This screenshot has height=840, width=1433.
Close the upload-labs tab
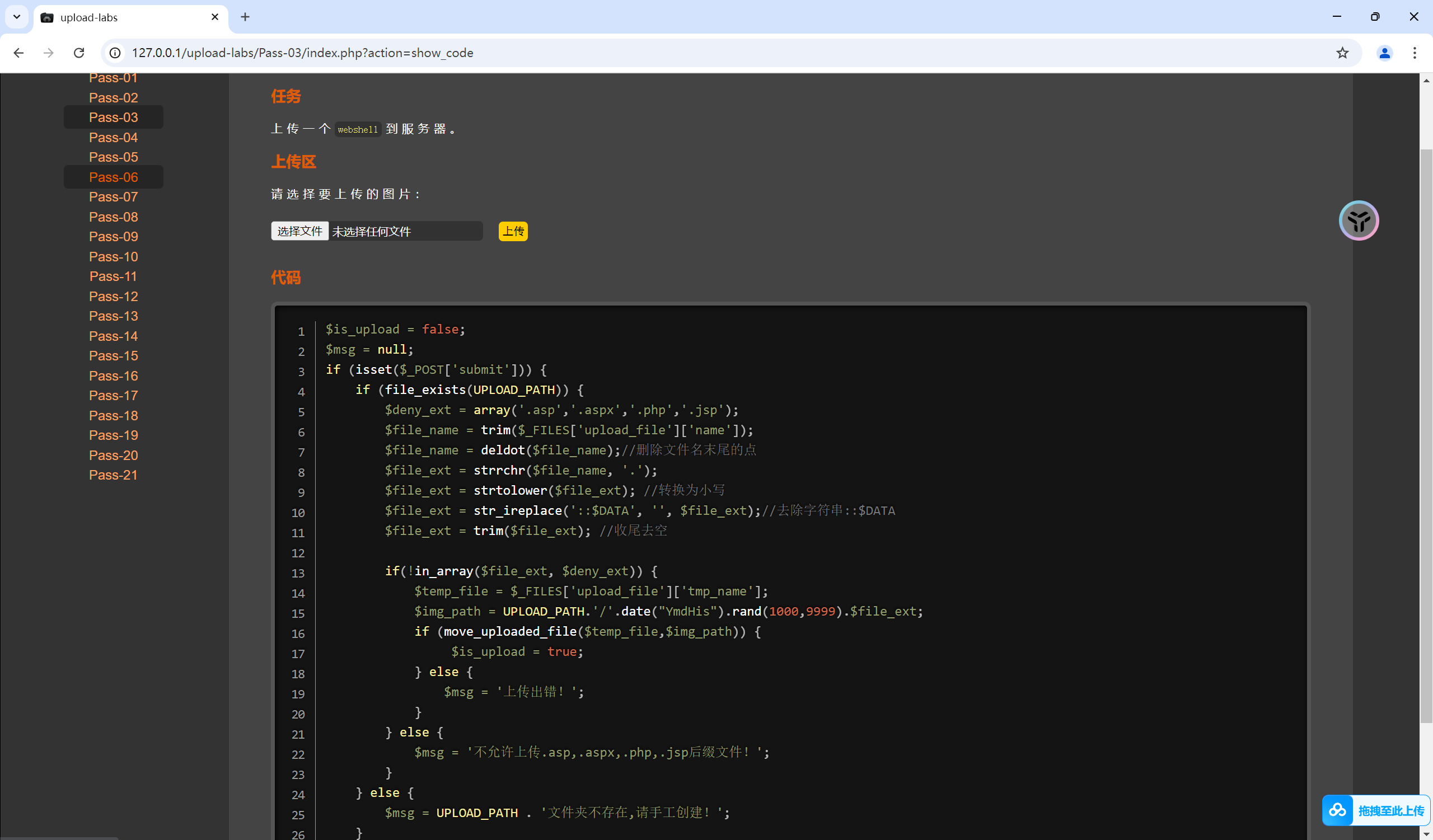point(215,17)
